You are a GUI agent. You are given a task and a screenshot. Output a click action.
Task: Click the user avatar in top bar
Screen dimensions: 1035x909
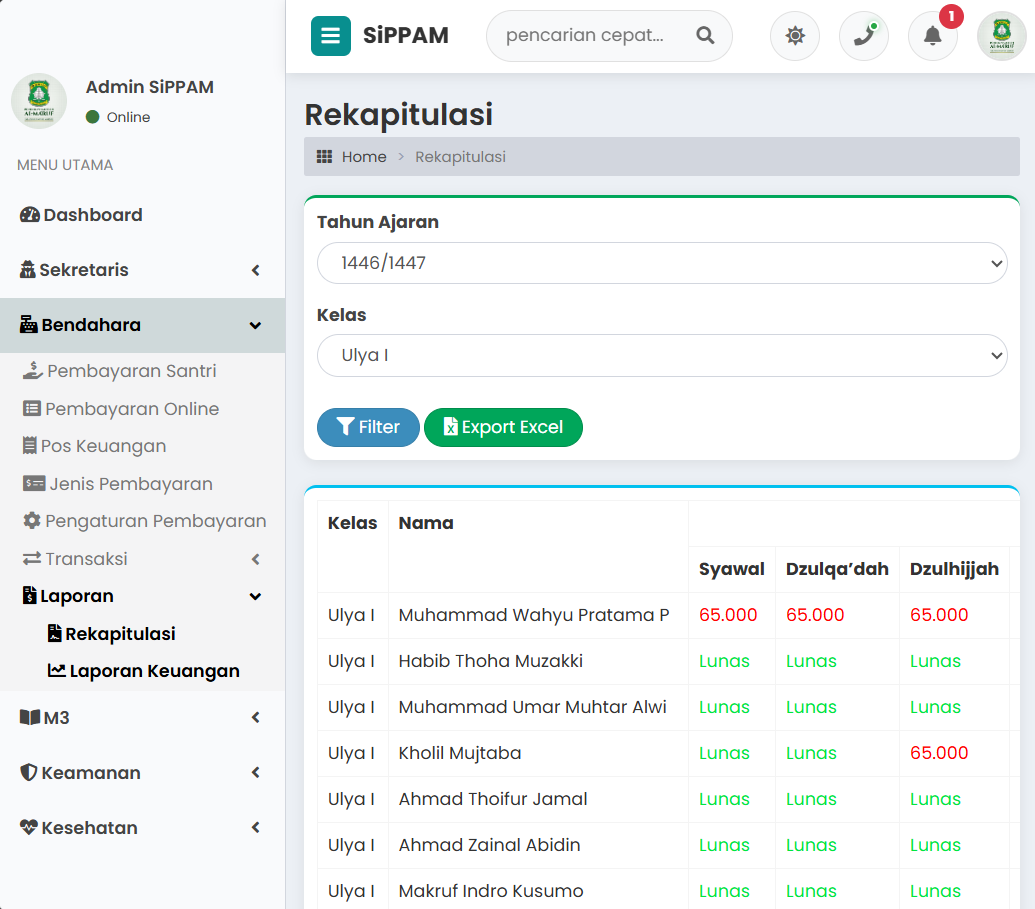point(1001,36)
